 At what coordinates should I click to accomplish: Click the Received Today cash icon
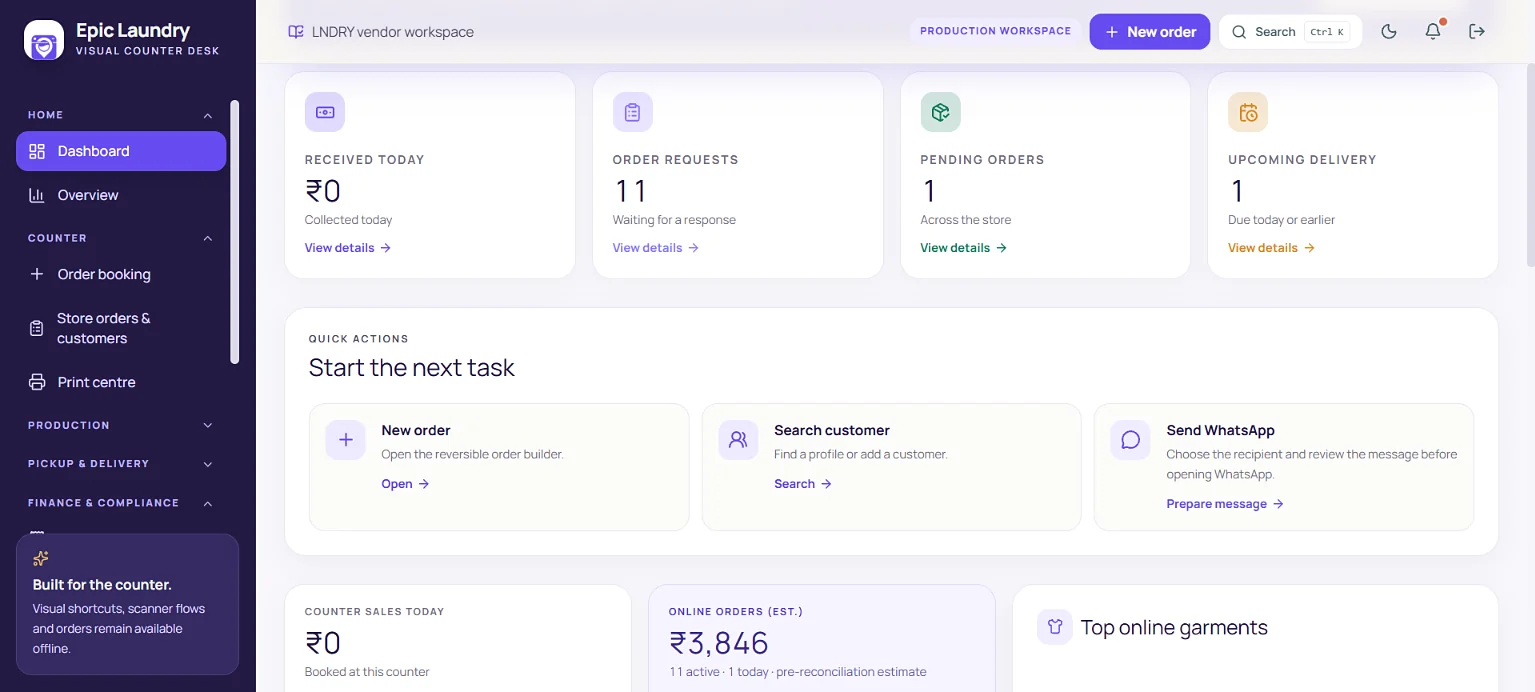pos(325,112)
